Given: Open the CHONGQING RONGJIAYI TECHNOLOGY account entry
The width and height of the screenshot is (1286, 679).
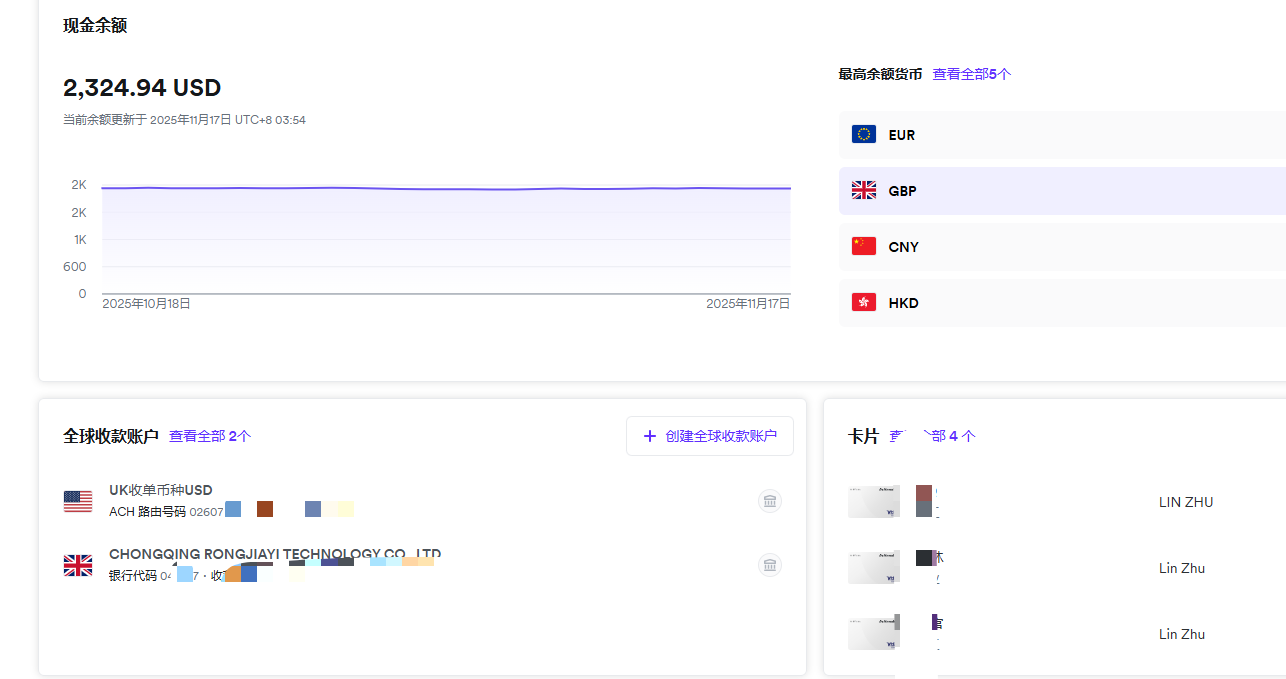Looking at the screenshot, I should [275, 553].
